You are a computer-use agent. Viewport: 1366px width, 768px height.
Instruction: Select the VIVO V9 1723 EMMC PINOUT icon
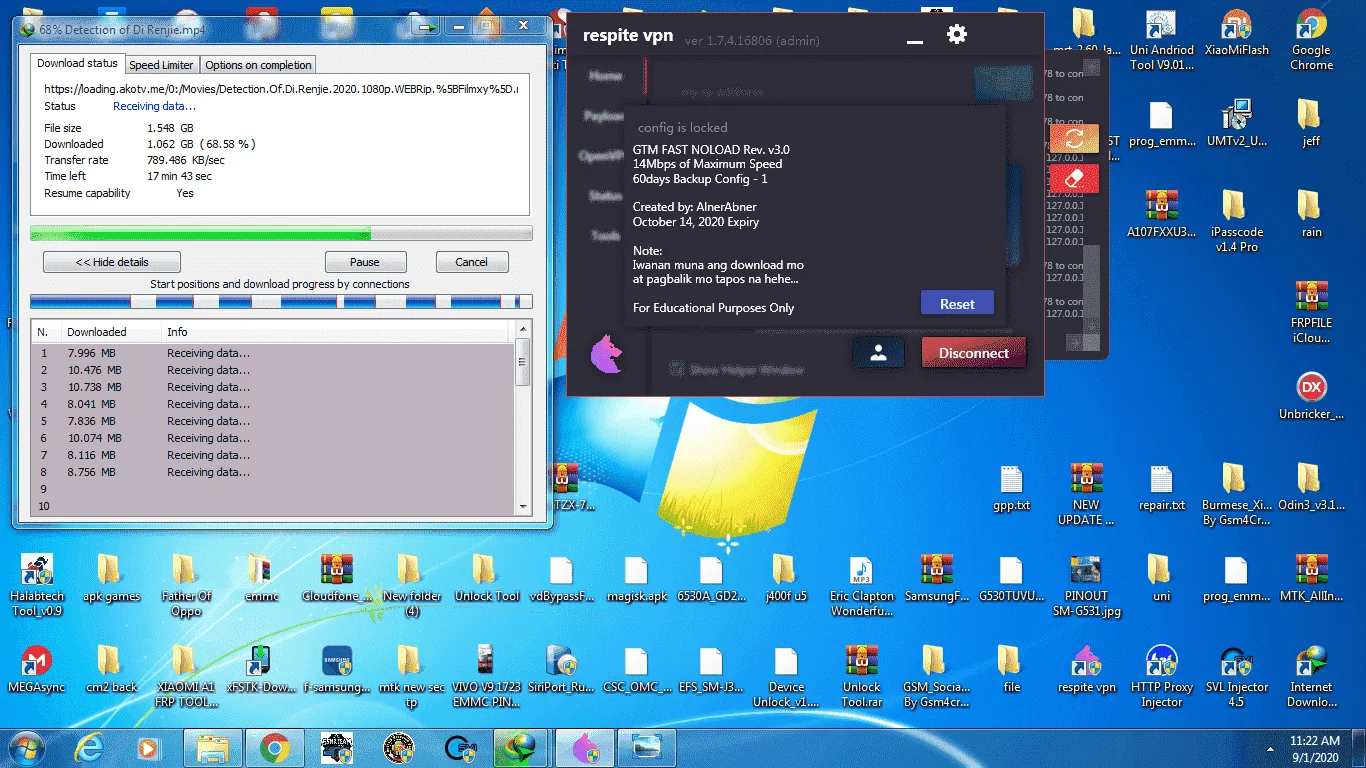pyautogui.click(x=486, y=677)
